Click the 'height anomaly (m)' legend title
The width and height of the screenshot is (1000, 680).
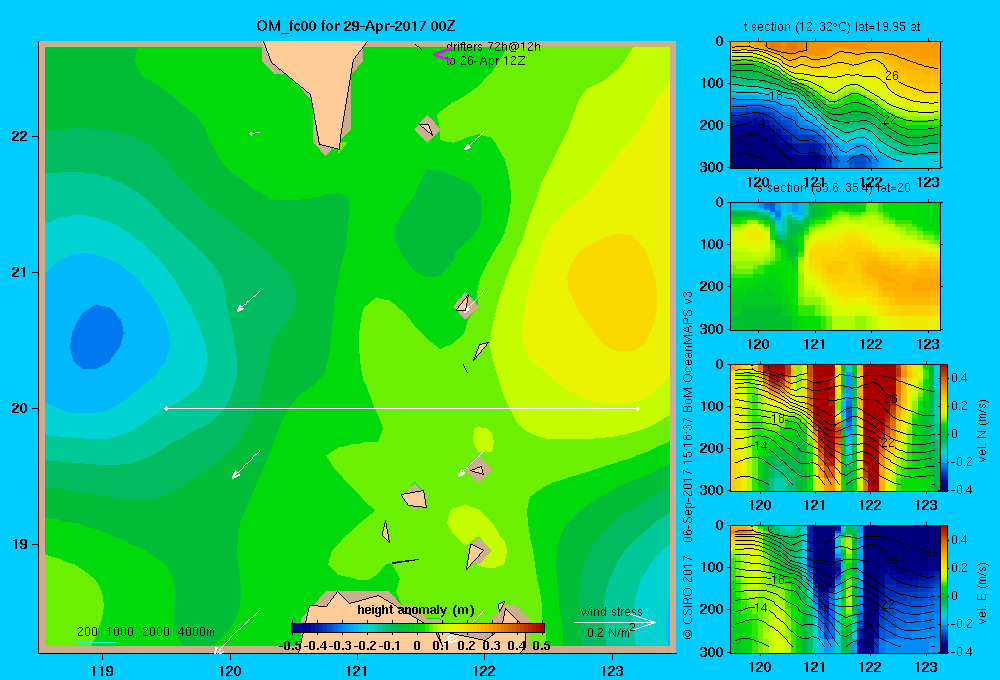pos(416,610)
